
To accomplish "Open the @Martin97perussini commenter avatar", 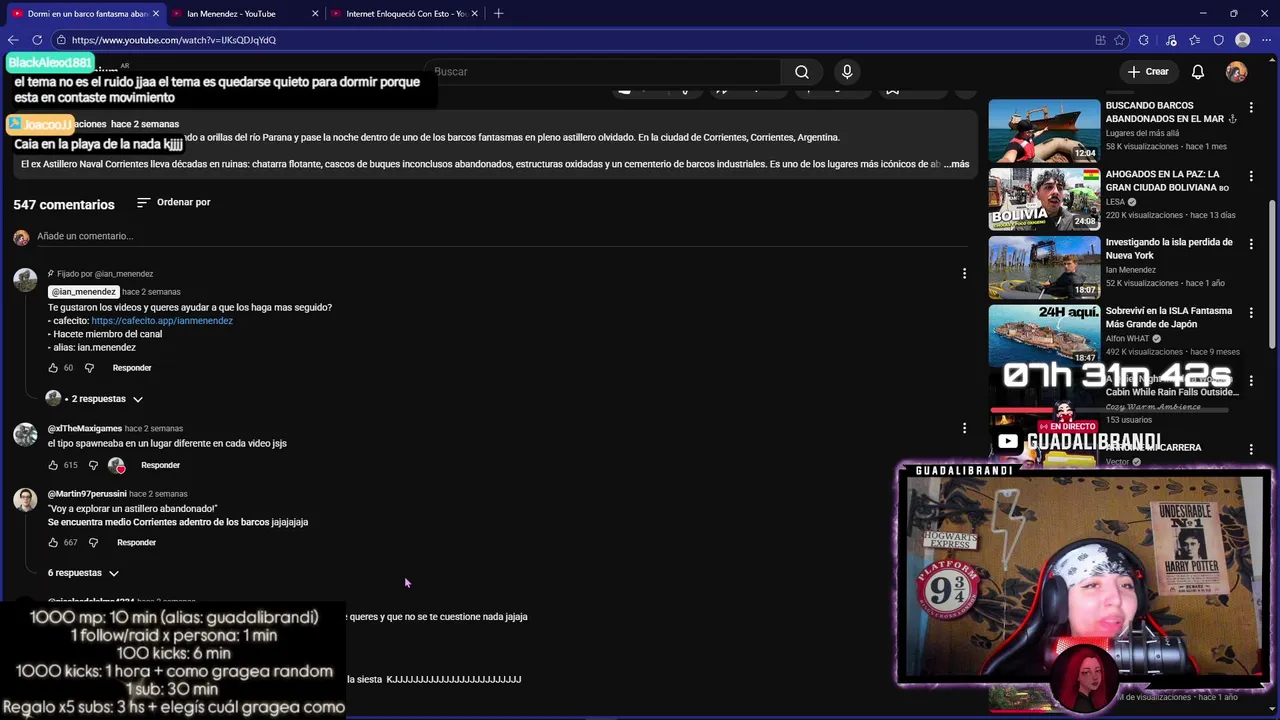I will pyautogui.click(x=25, y=499).
